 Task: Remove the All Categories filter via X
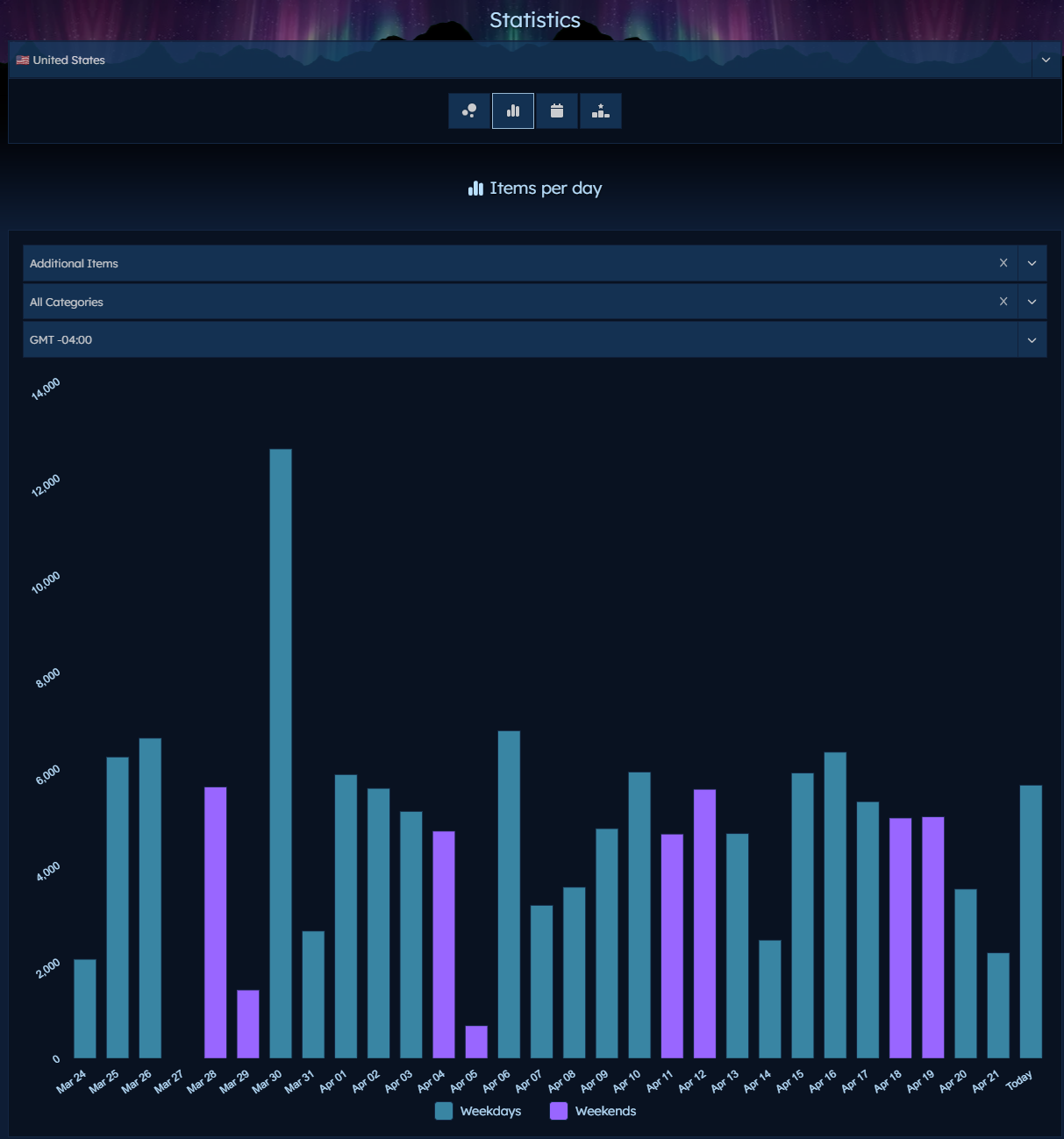click(1003, 301)
